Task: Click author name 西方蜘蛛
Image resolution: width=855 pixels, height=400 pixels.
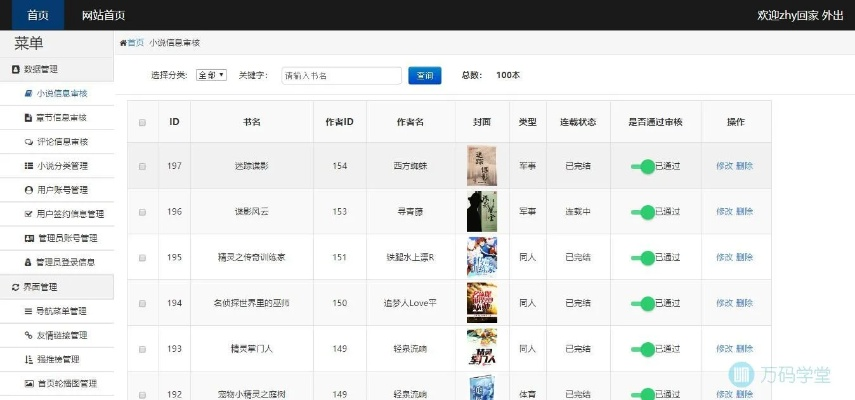Action: [411, 166]
